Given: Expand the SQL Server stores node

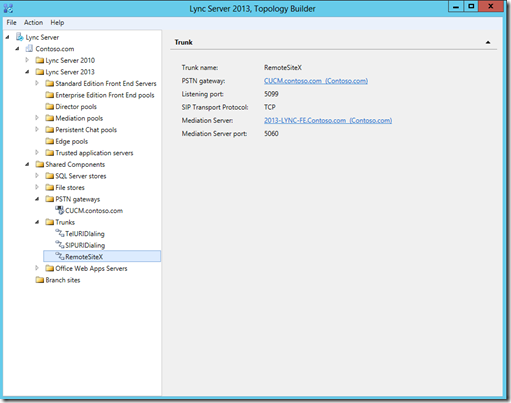Looking at the screenshot, I should click(x=37, y=176).
